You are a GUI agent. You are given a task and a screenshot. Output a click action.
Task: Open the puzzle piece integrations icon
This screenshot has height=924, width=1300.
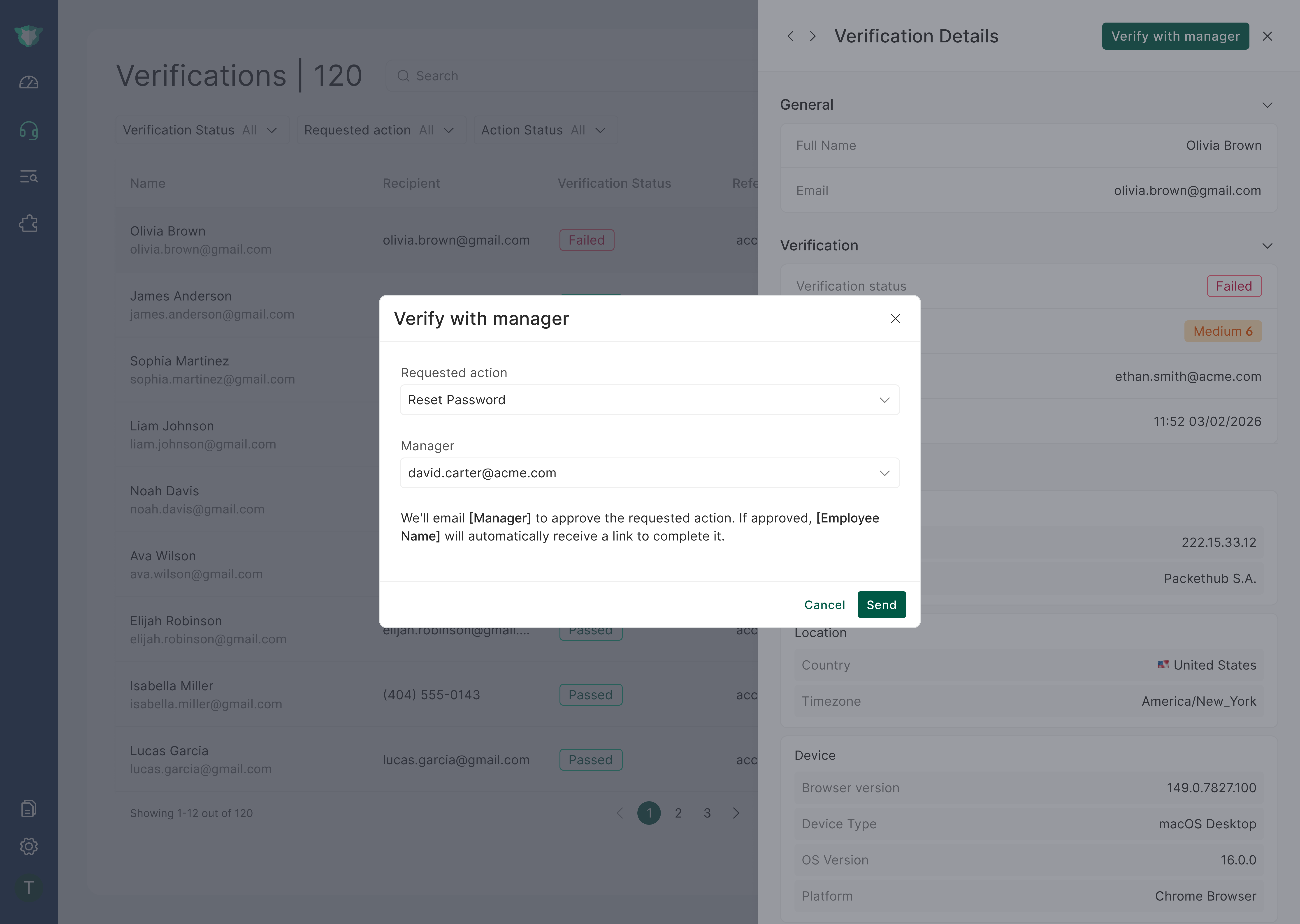(x=28, y=224)
